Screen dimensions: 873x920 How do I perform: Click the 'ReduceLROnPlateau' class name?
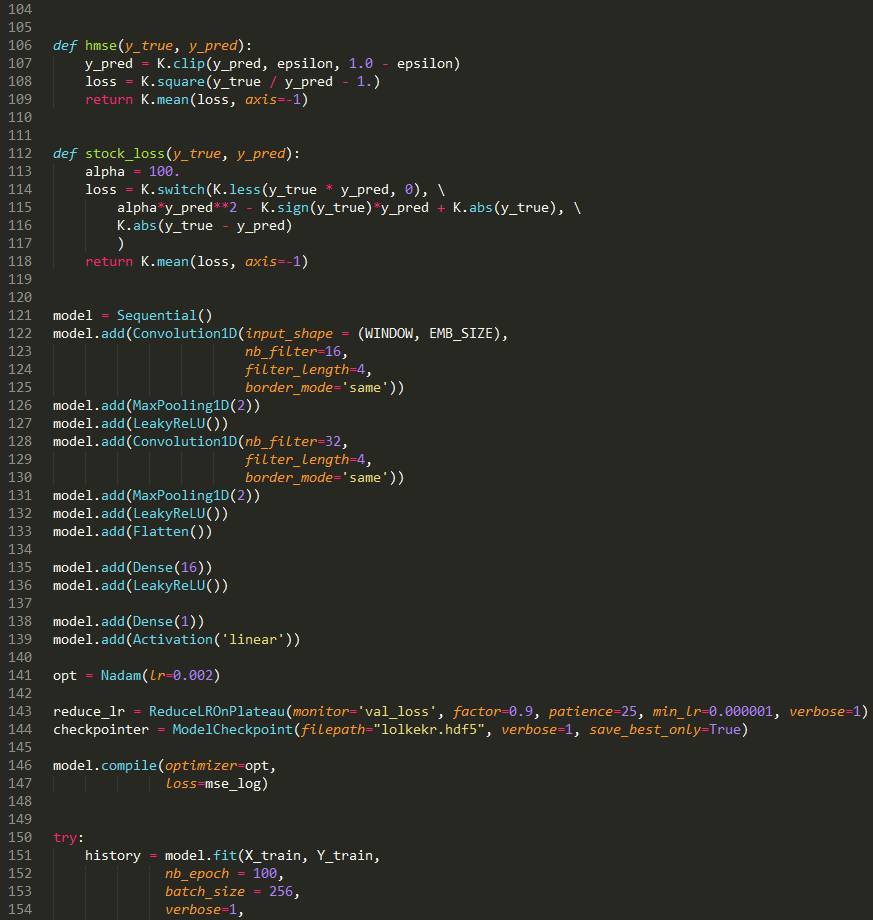click(216, 712)
